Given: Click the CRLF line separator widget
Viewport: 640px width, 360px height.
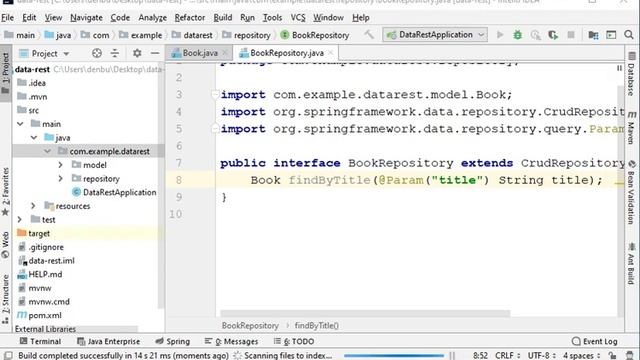Looking at the screenshot, I should coord(507,356).
